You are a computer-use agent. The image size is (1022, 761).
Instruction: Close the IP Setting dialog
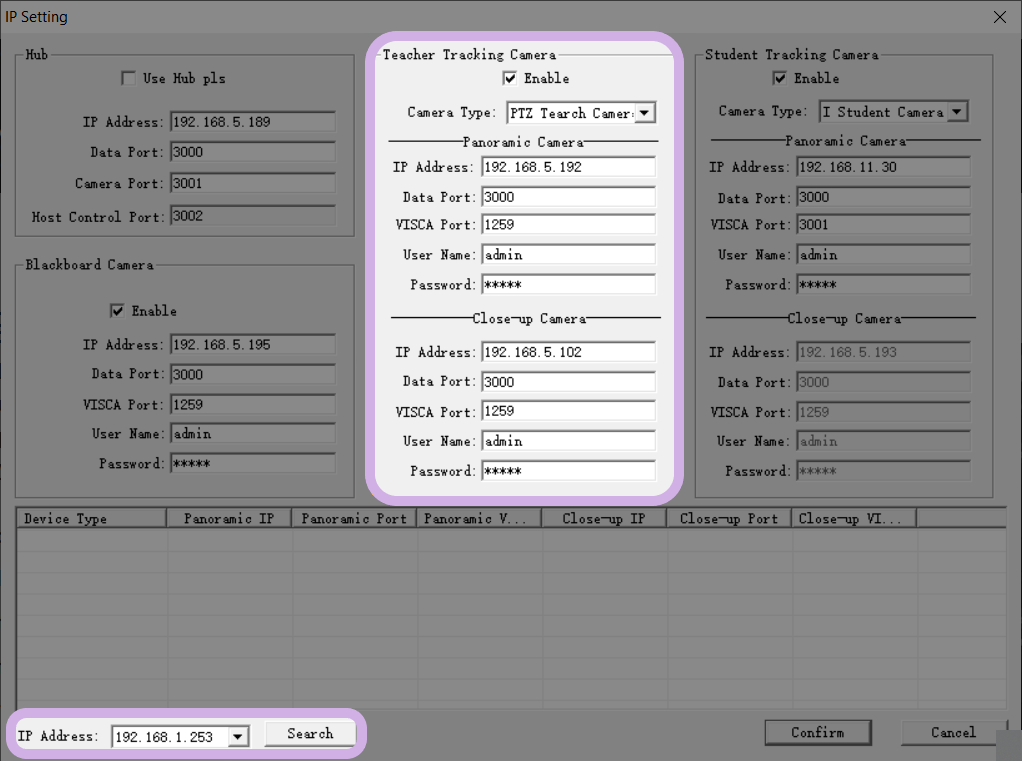[x=999, y=17]
